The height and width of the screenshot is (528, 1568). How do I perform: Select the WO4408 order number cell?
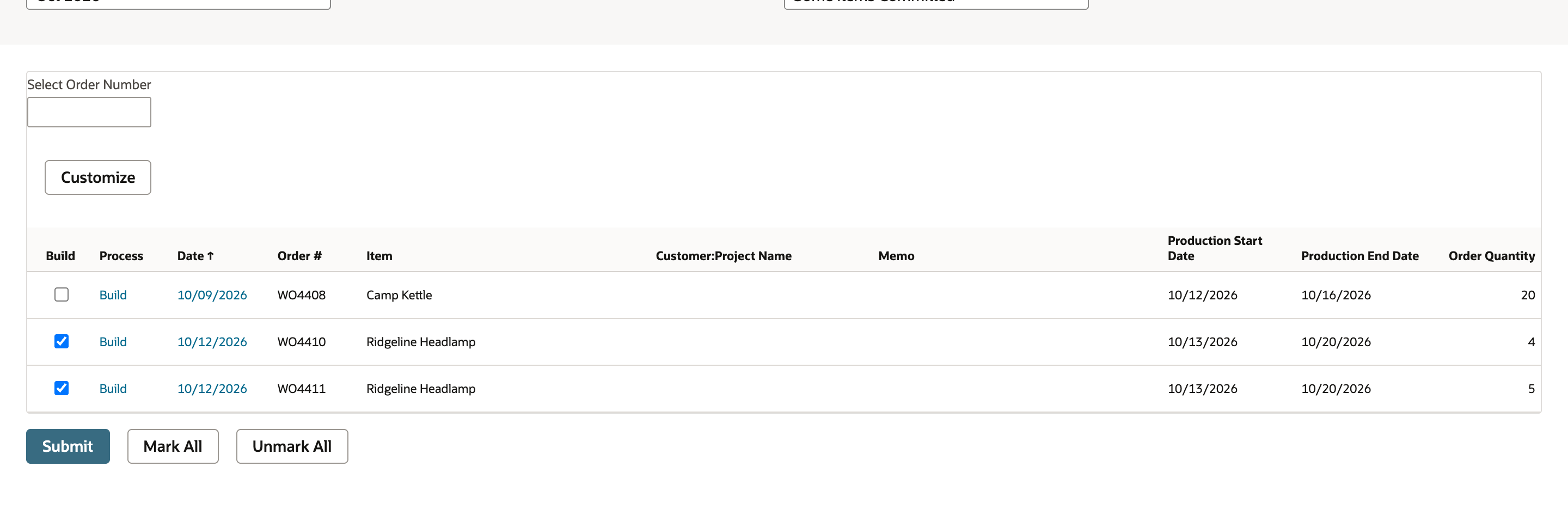(x=301, y=295)
